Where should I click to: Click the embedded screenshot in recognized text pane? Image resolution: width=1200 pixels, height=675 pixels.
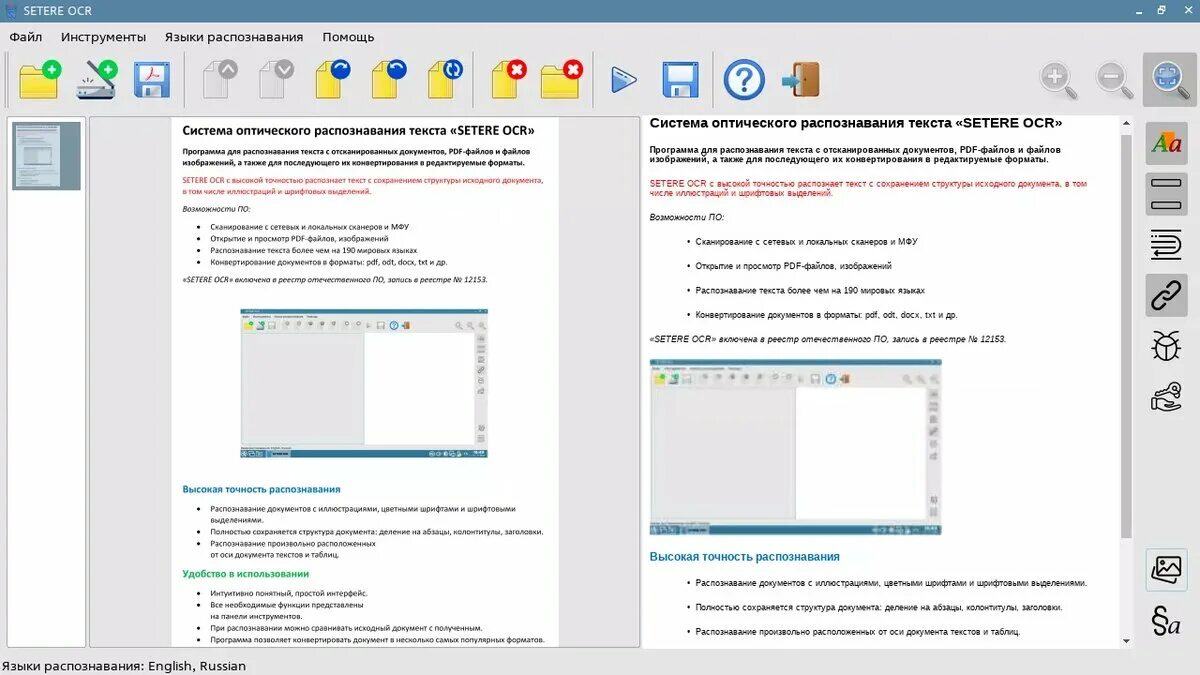[x=795, y=447]
